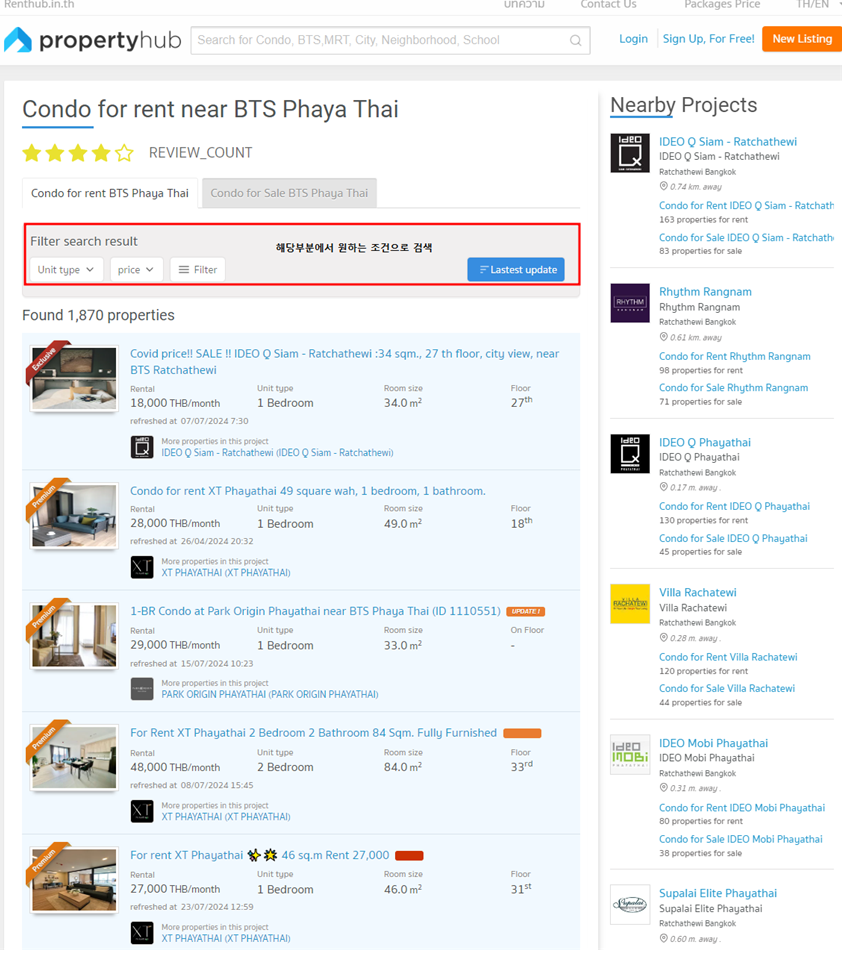
Task: Select Condo for rent BTS Phaya Thai tab
Action: point(110,193)
